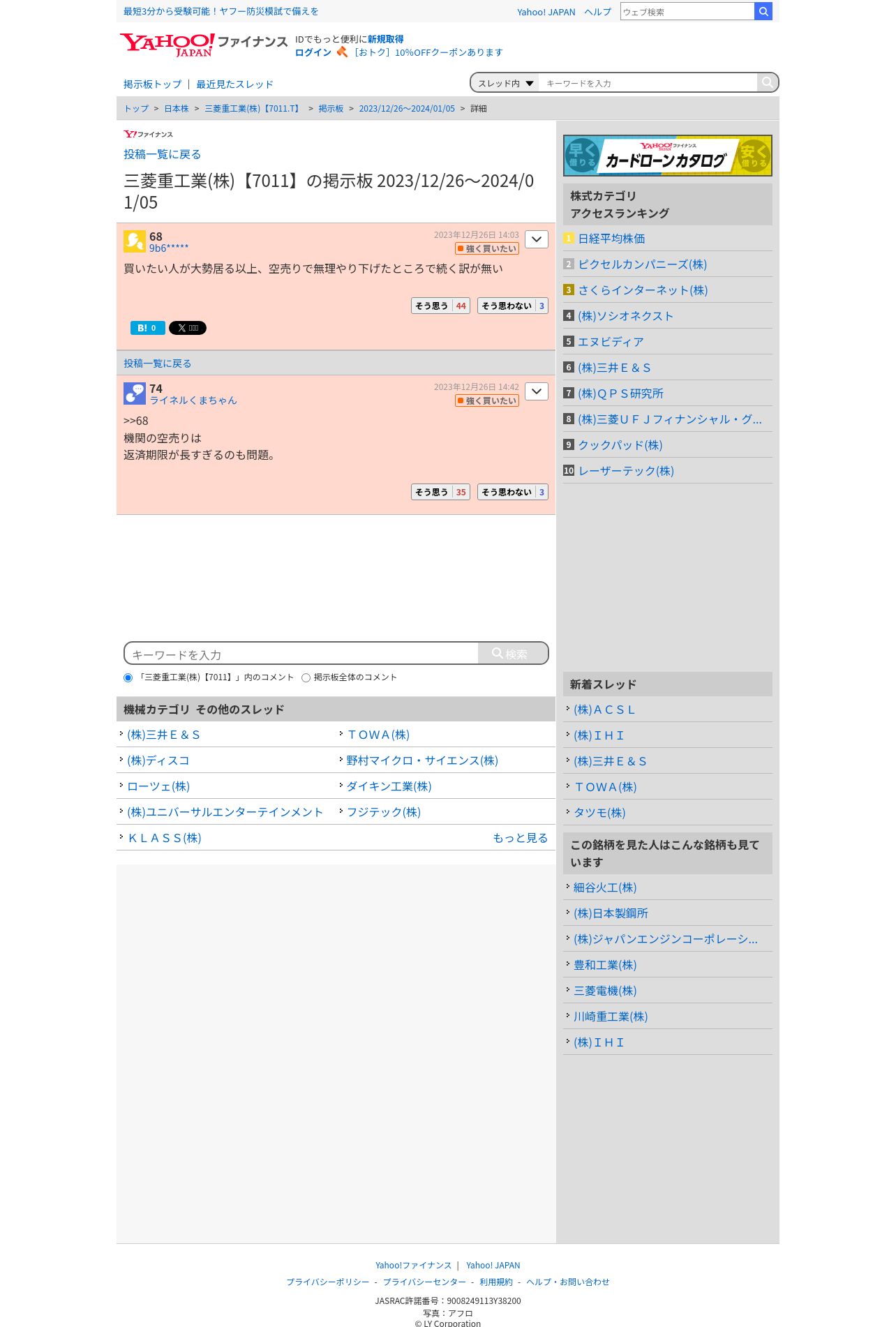
Task: Open 利用規約 footer link
Action: 496,1282
